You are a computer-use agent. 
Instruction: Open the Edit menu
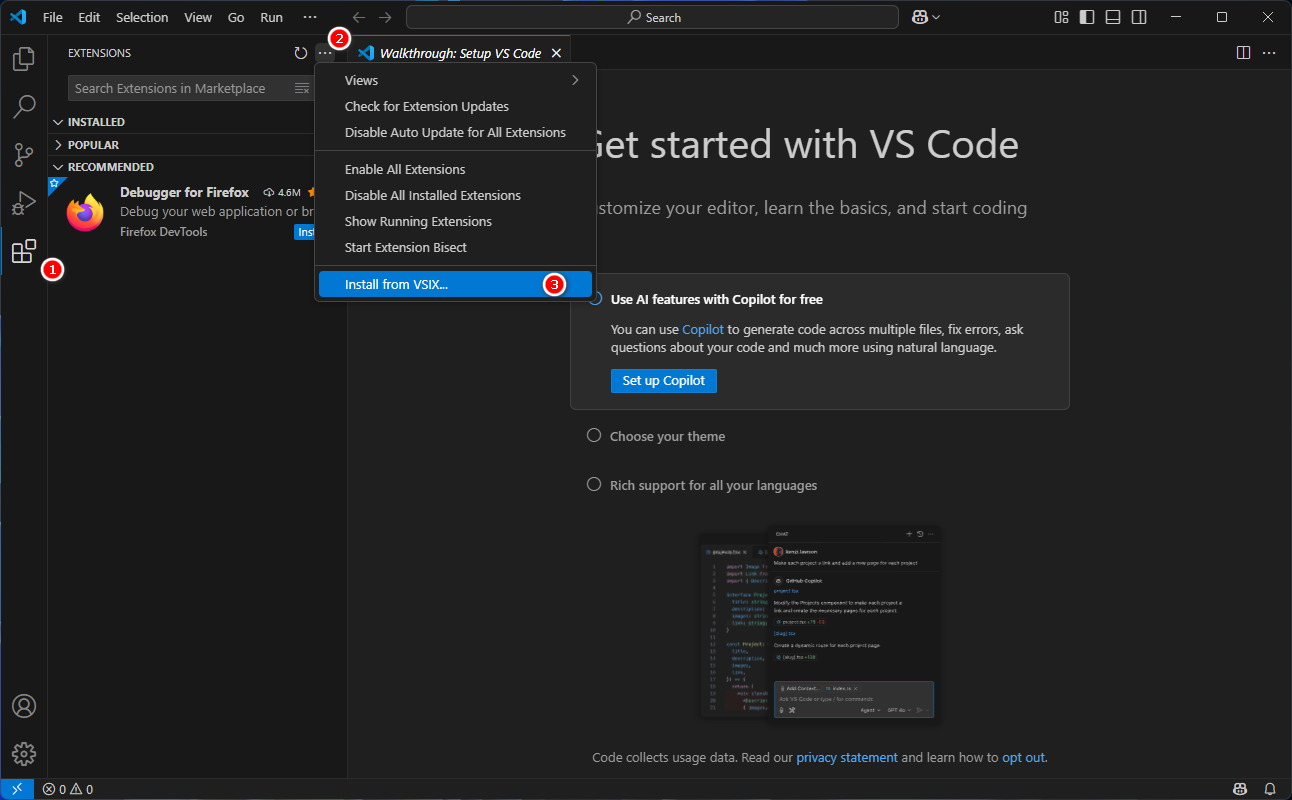tap(89, 17)
